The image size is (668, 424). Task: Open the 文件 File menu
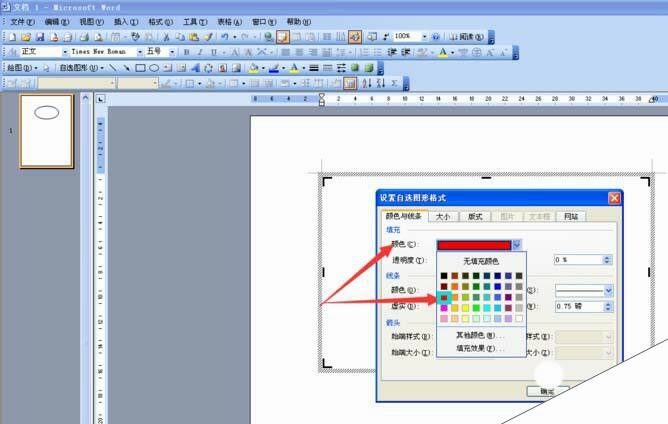[22, 22]
